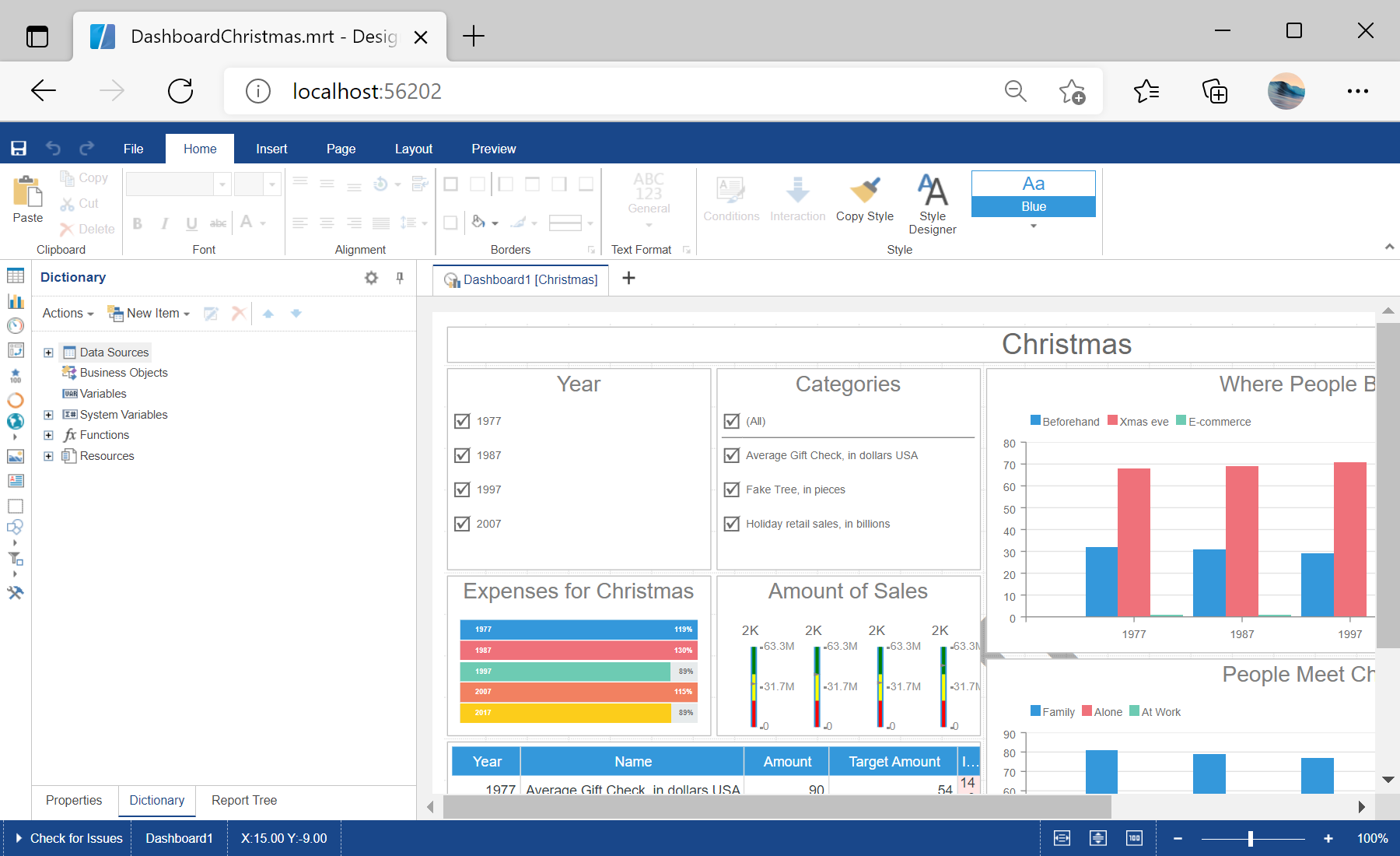Add a new page with plus button

(628, 279)
